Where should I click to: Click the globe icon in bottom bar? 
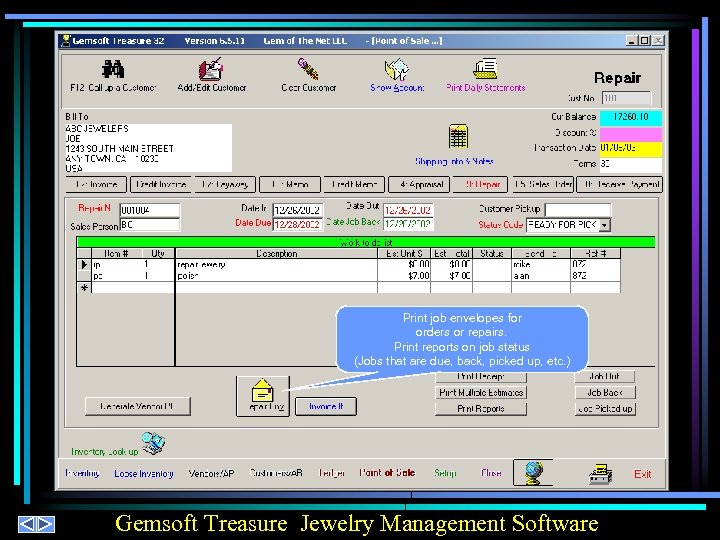coord(533,472)
